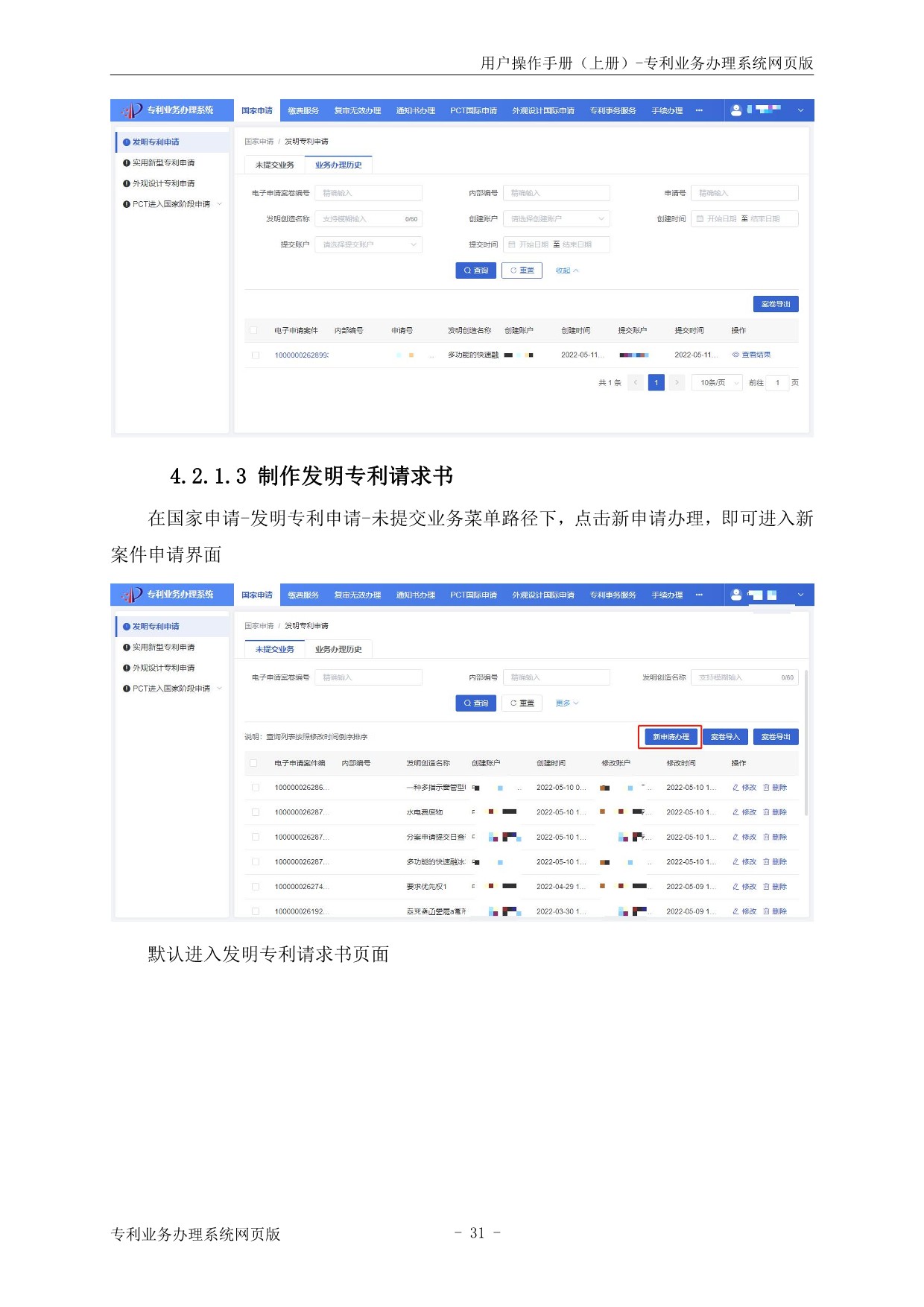
Task: Click the 新申请办理 button
Action: (x=670, y=737)
